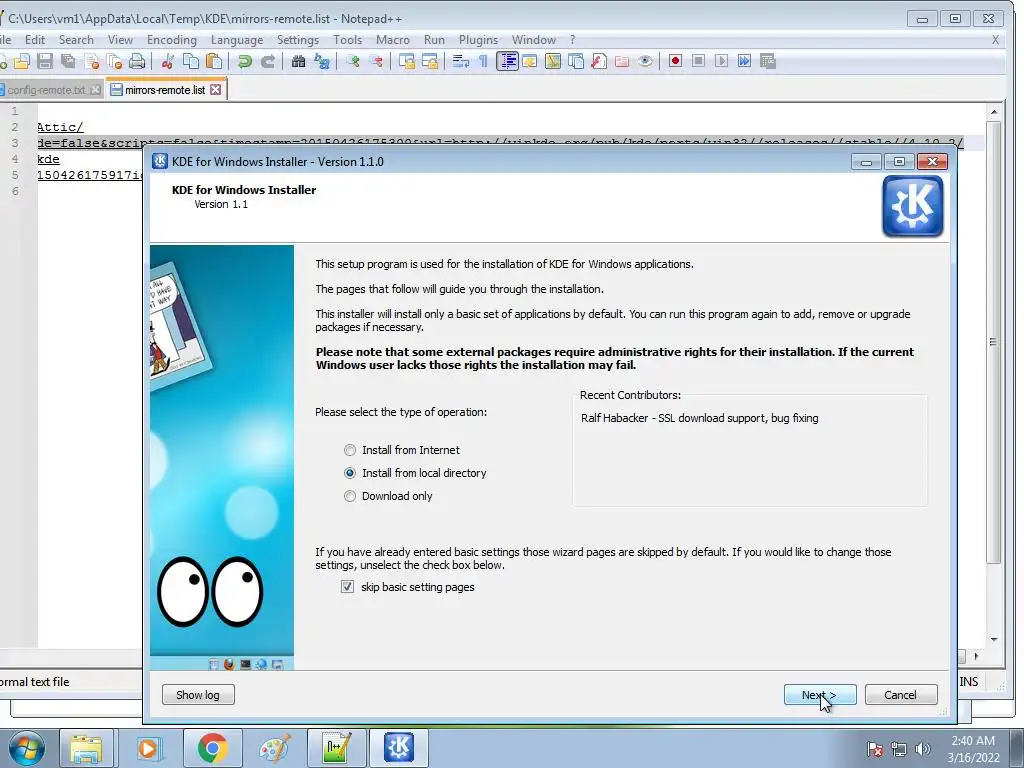Open the Language menu in Notepad++
Screen dimensions: 1024x768
237,40
